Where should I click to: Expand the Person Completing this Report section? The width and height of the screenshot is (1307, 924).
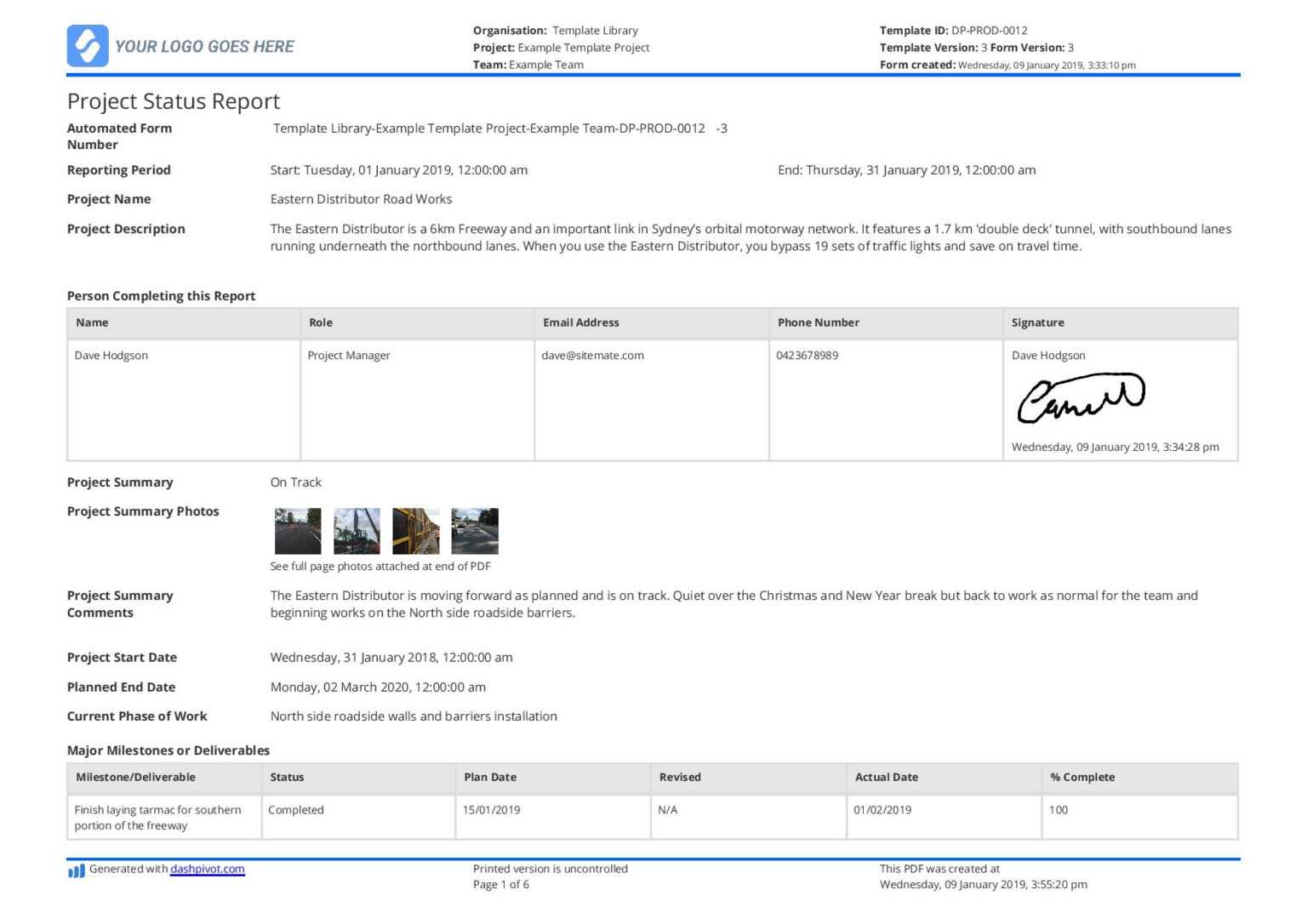[x=161, y=295]
